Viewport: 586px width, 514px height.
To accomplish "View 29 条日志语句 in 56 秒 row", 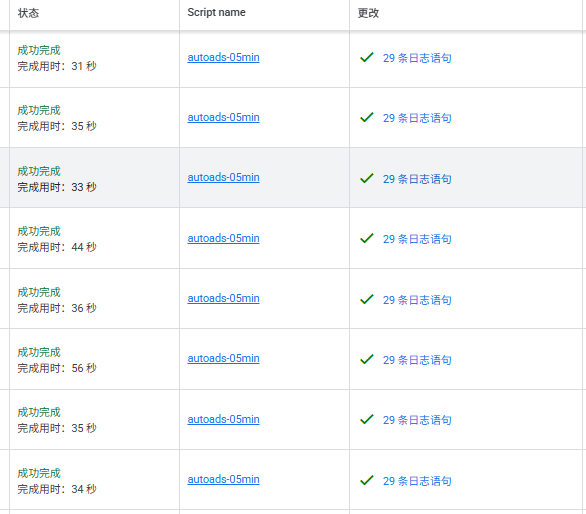I will (417, 360).
